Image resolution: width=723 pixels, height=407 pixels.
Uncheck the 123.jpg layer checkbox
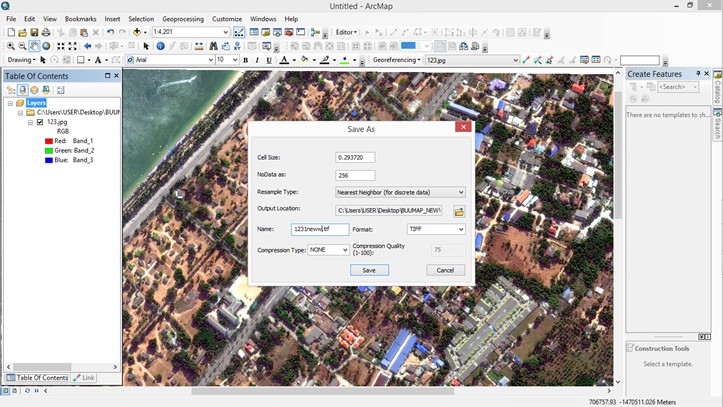pyautogui.click(x=40, y=122)
